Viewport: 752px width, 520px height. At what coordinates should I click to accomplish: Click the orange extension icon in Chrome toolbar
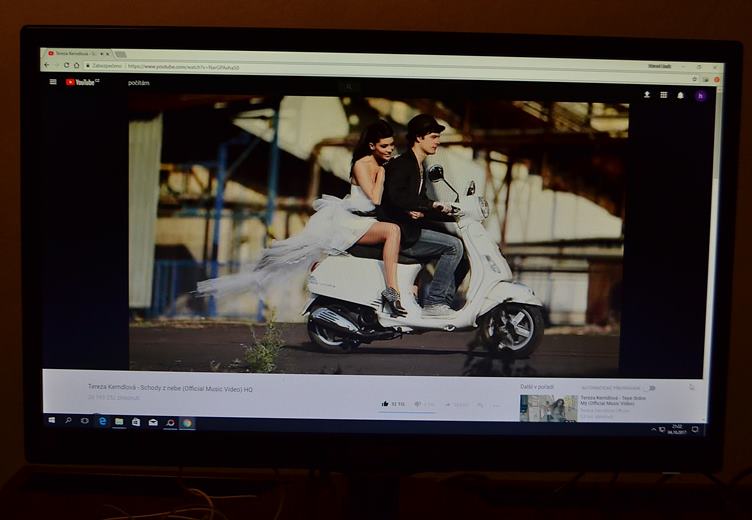tap(717, 80)
